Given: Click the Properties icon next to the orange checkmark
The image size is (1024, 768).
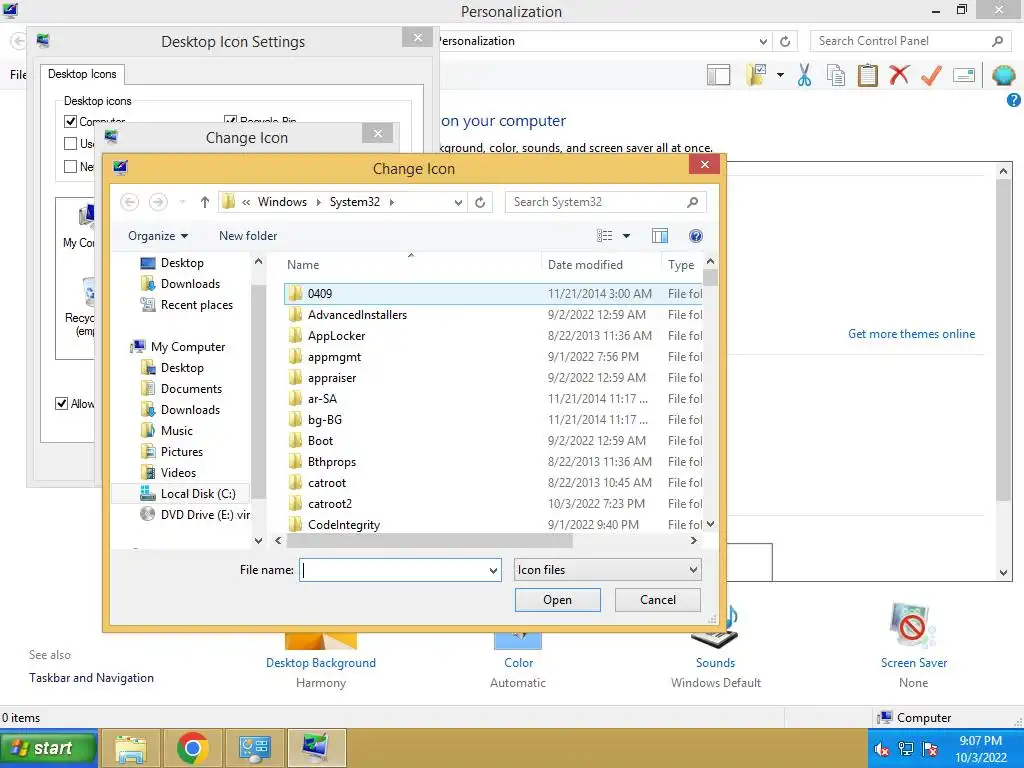Looking at the screenshot, I should coord(964,75).
